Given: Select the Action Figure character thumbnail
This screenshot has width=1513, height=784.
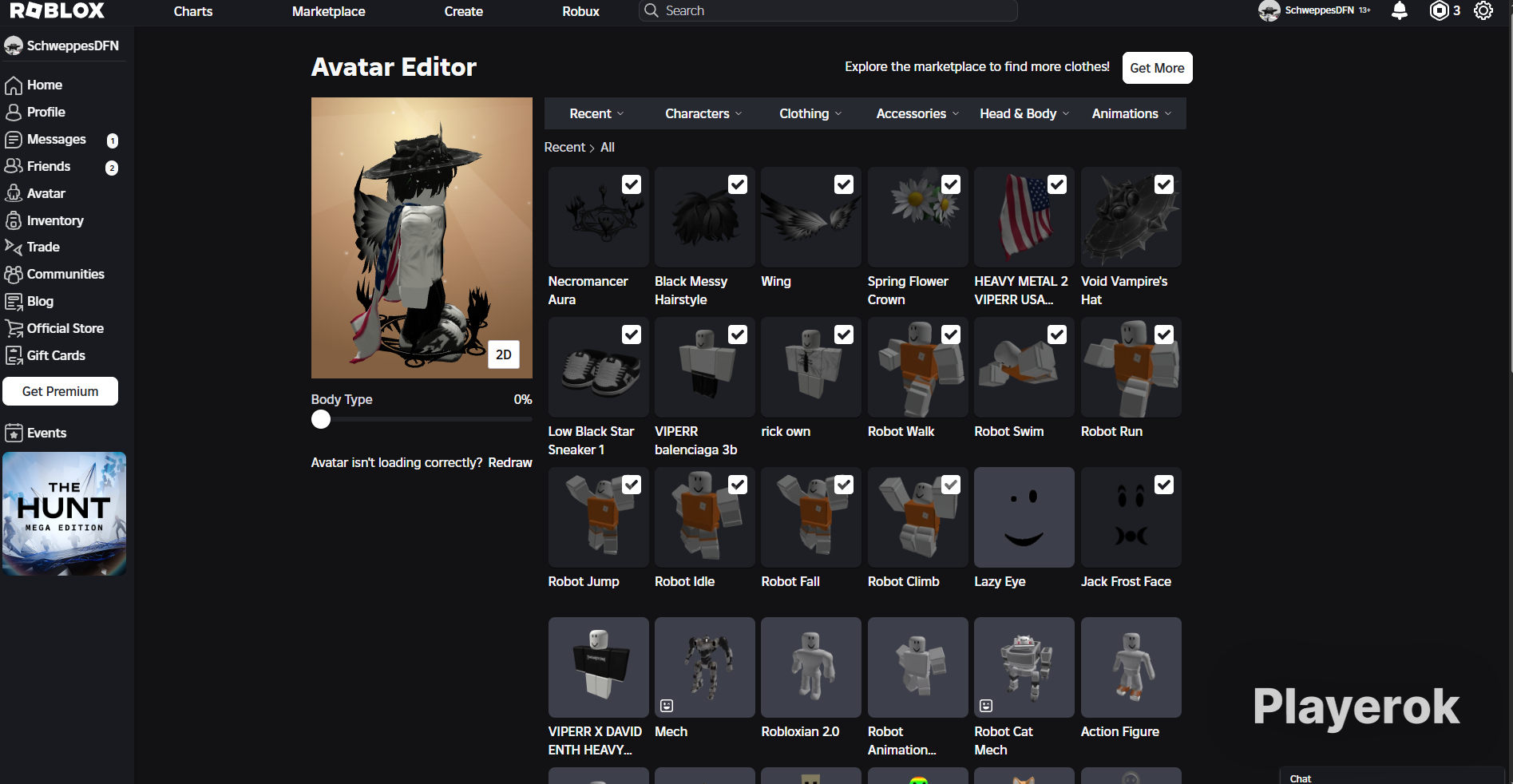Looking at the screenshot, I should 1131,667.
